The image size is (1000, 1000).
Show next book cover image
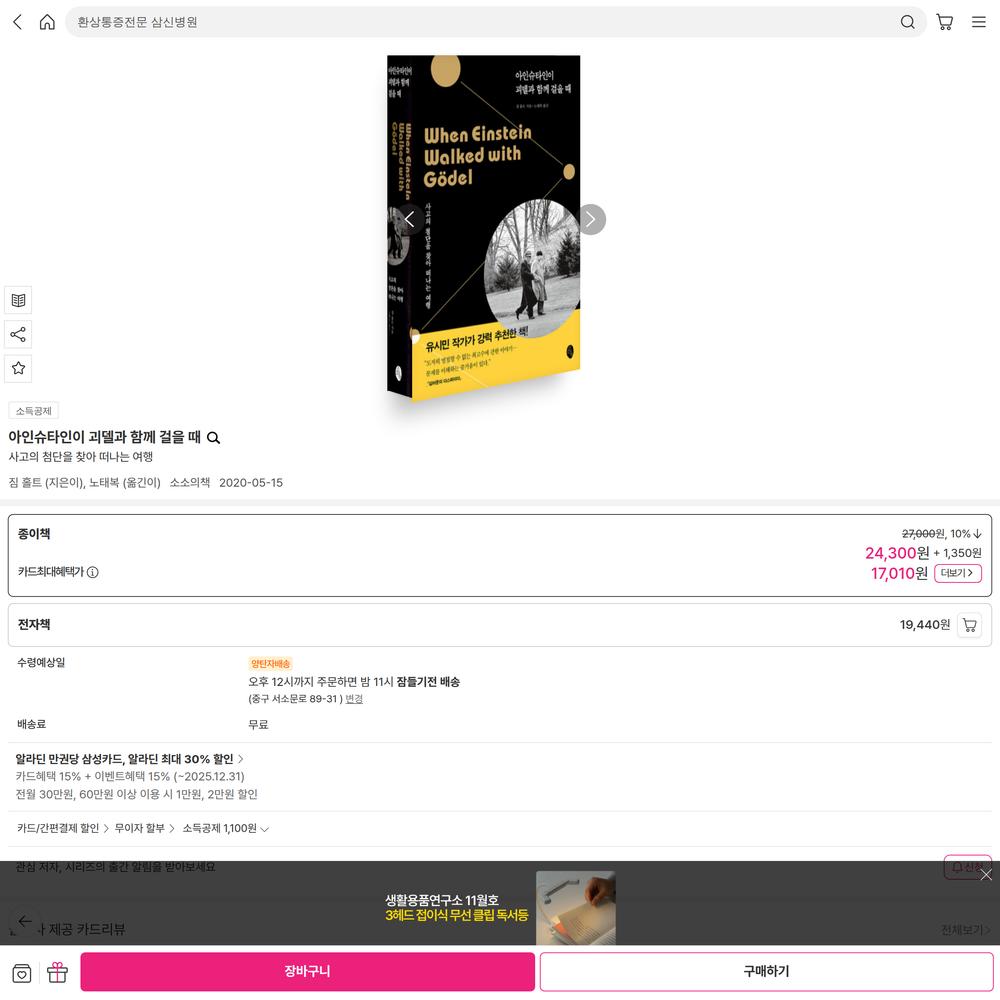pyautogui.click(x=591, y=219)
